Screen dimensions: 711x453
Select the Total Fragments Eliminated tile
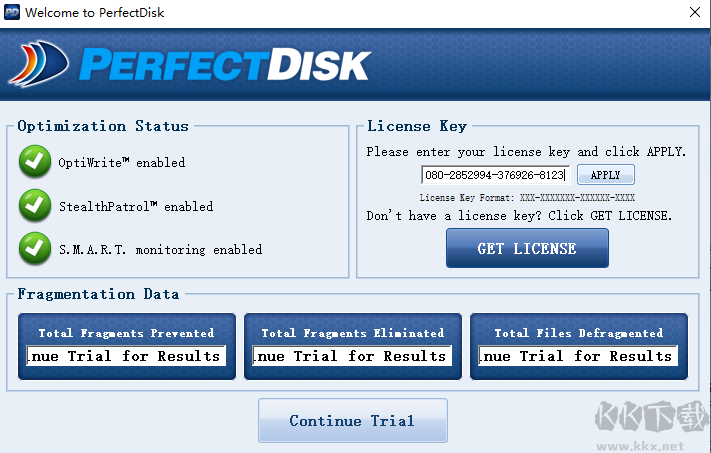pos(352,332)
